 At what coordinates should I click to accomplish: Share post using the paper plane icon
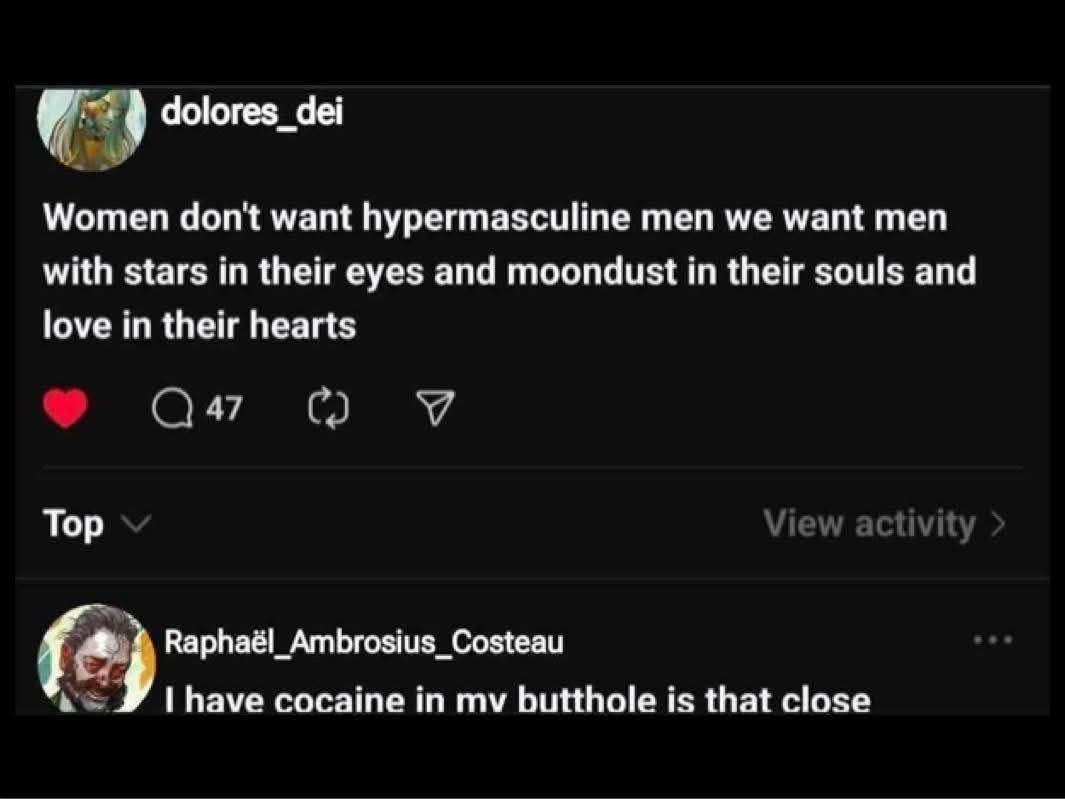435,408
